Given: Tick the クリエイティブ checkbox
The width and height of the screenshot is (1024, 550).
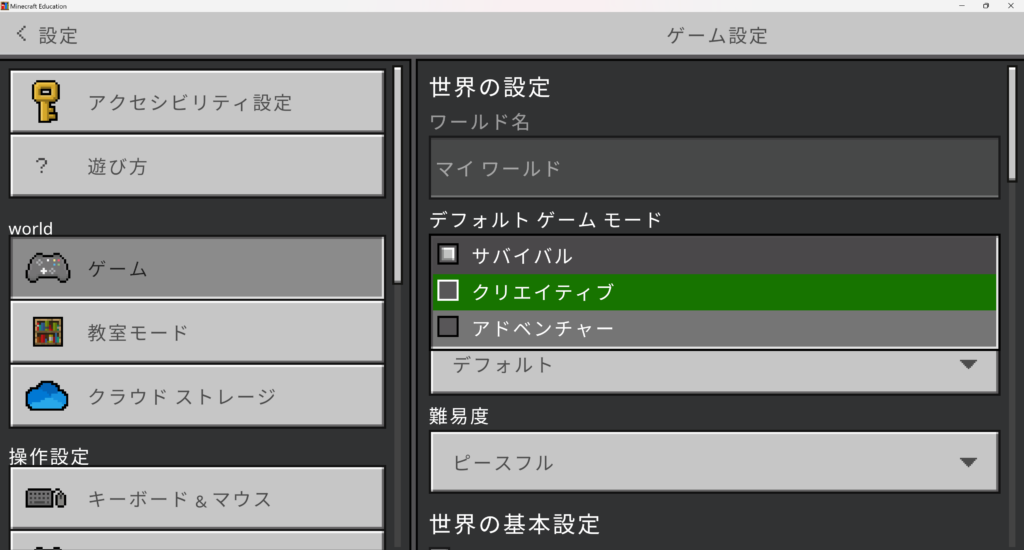Looking at the screenshot, I should 448,291.
